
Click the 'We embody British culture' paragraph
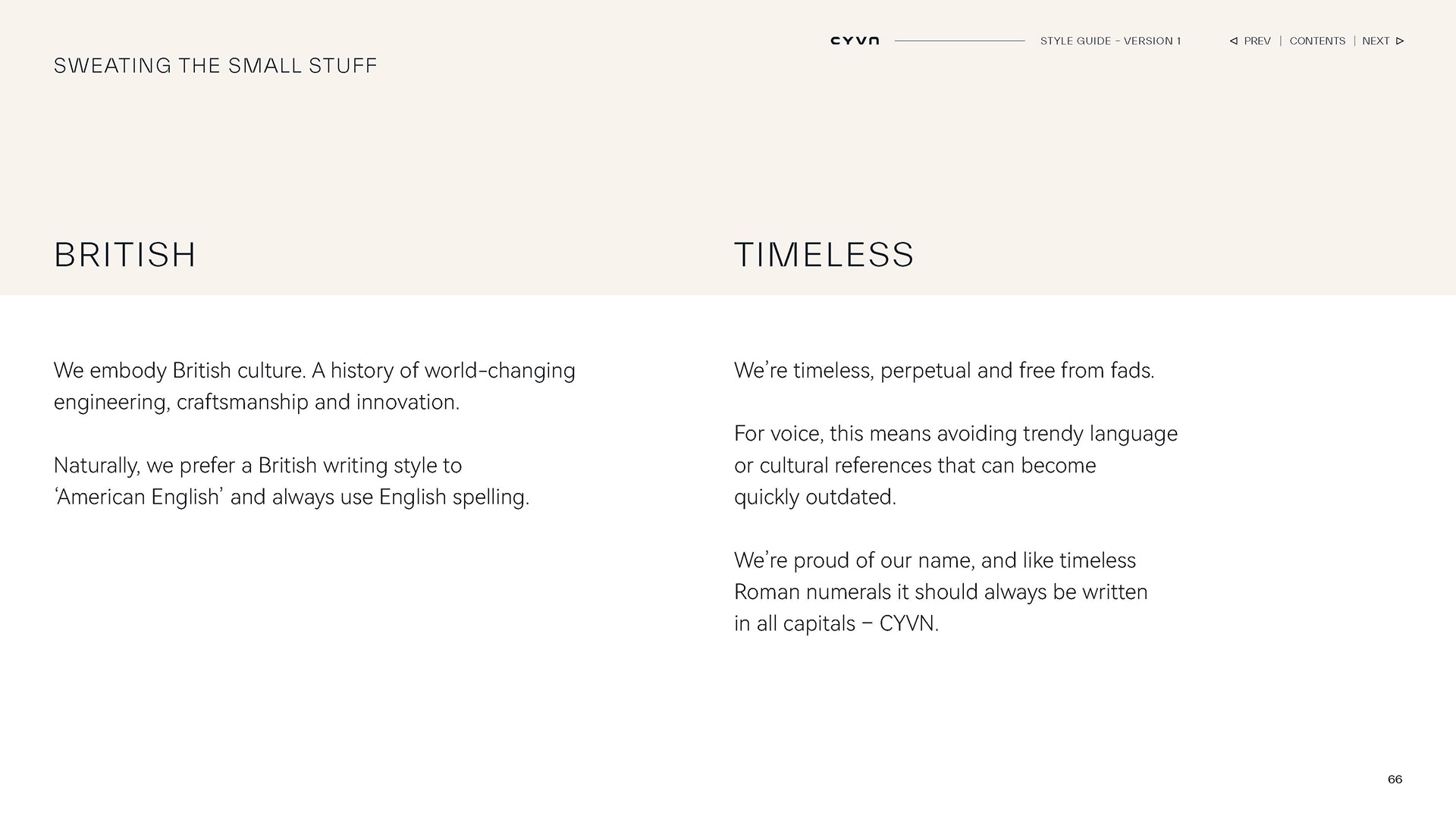point(314,386)
